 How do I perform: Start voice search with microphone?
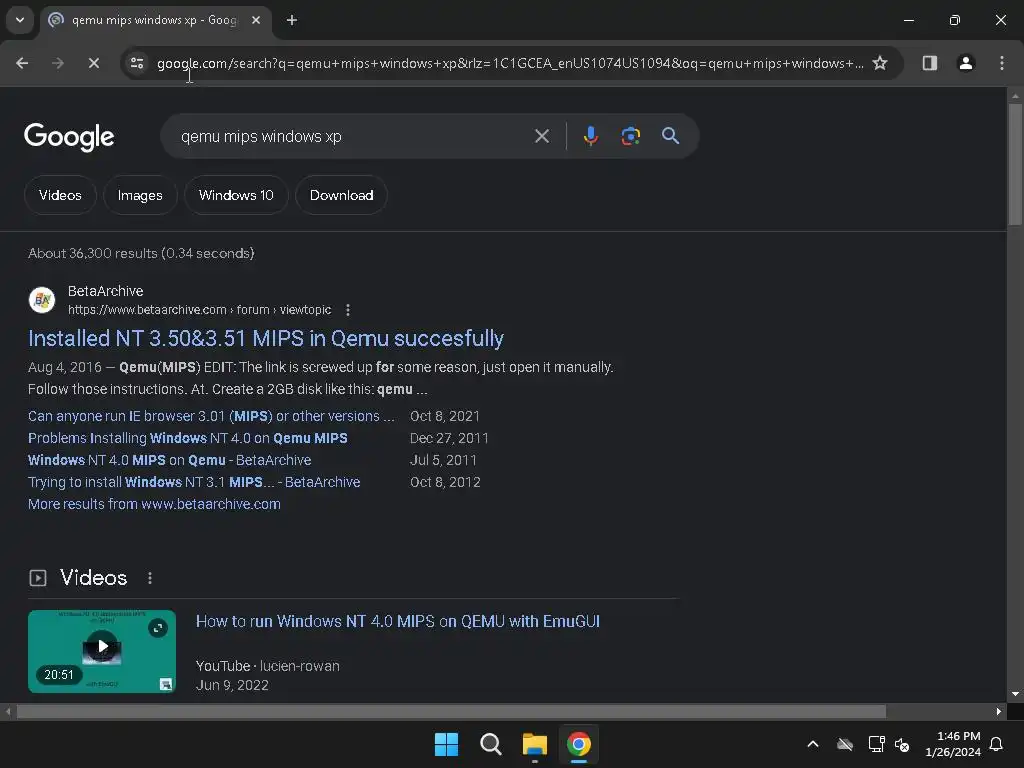tap(590, 136)
